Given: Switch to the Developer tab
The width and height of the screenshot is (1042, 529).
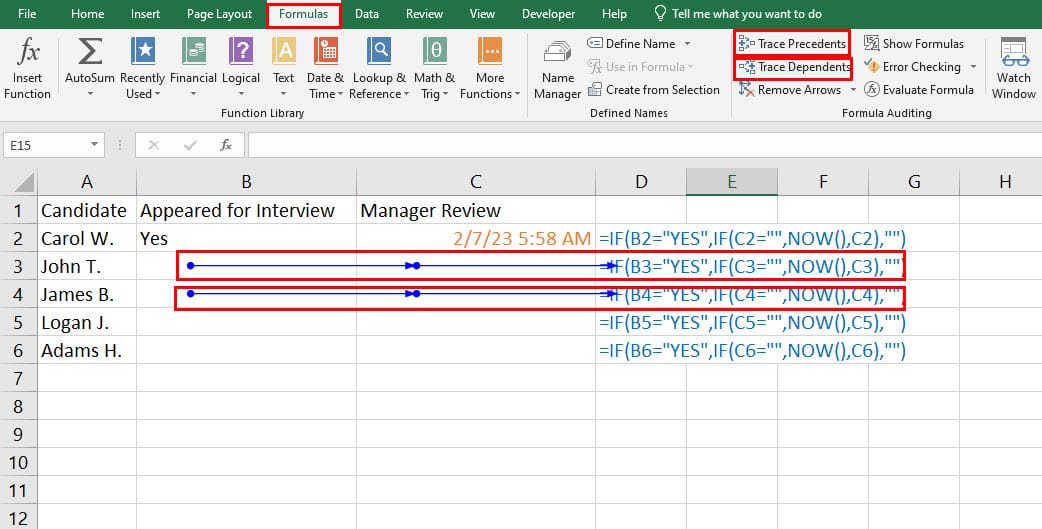Looking at the screenshot, I should coord(548,14).
